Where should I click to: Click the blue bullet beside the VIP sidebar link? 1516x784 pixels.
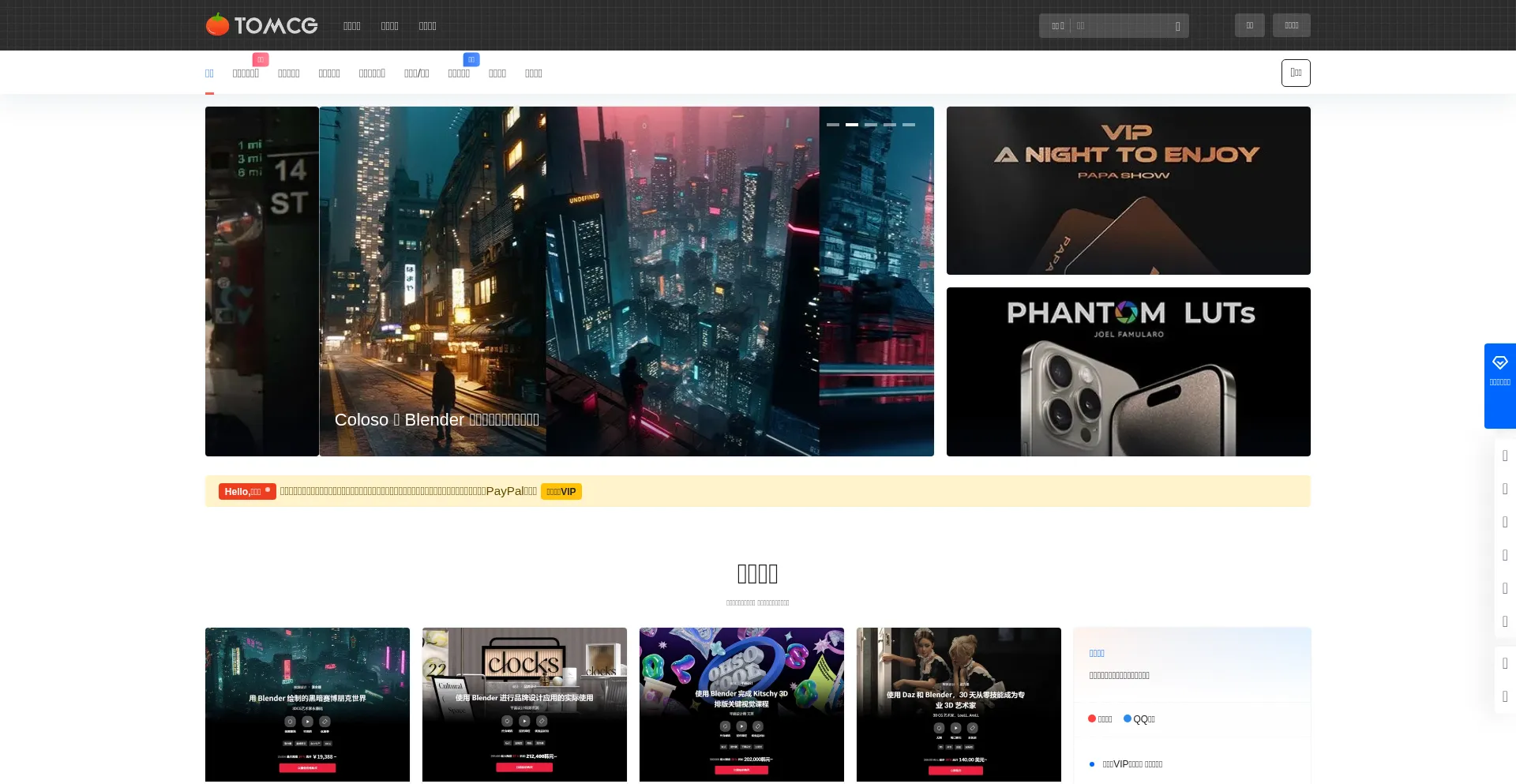pyautogui.click(x=1092, y=764)
